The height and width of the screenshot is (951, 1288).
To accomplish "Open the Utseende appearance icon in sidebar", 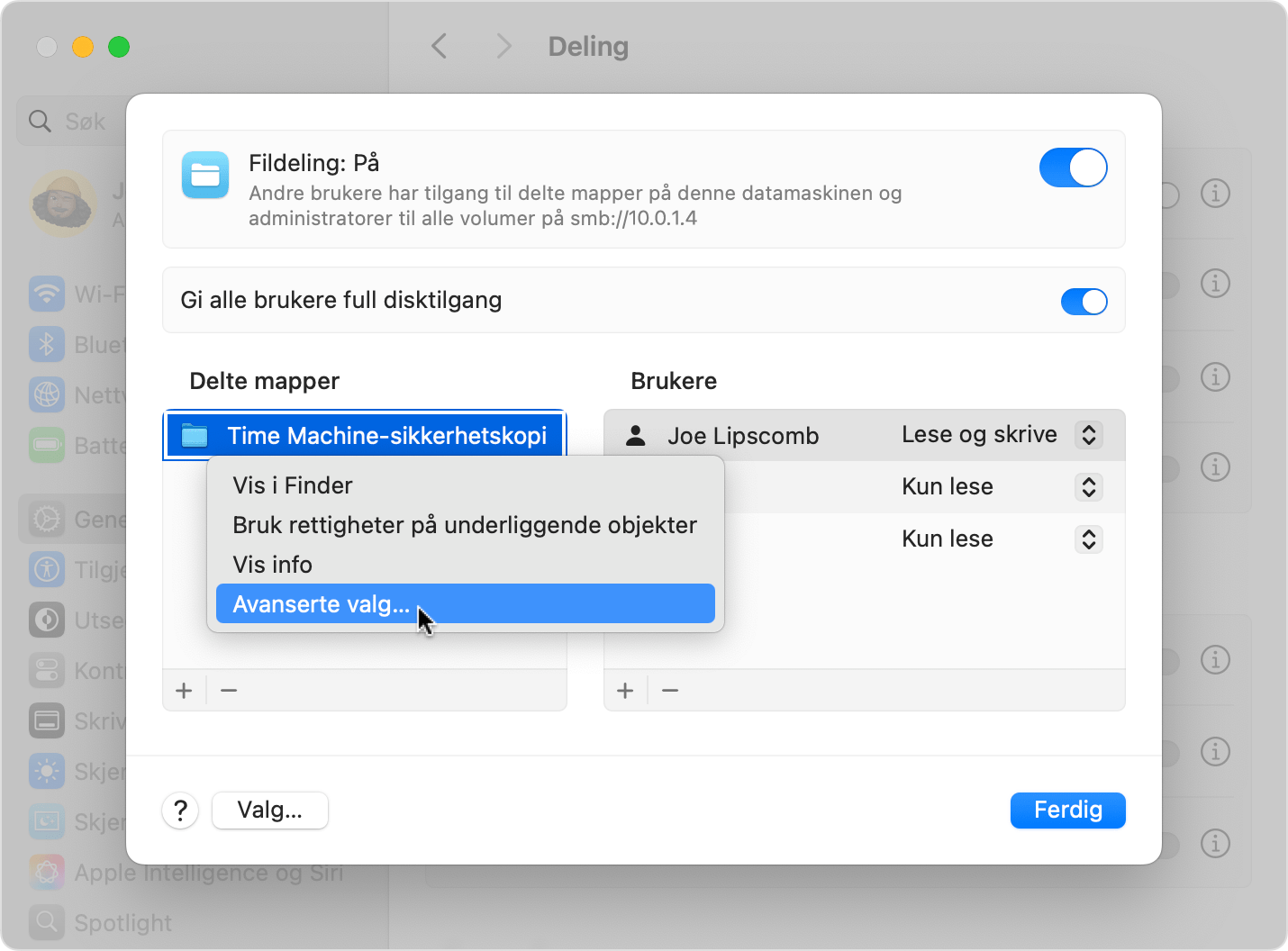I will 47,620.
